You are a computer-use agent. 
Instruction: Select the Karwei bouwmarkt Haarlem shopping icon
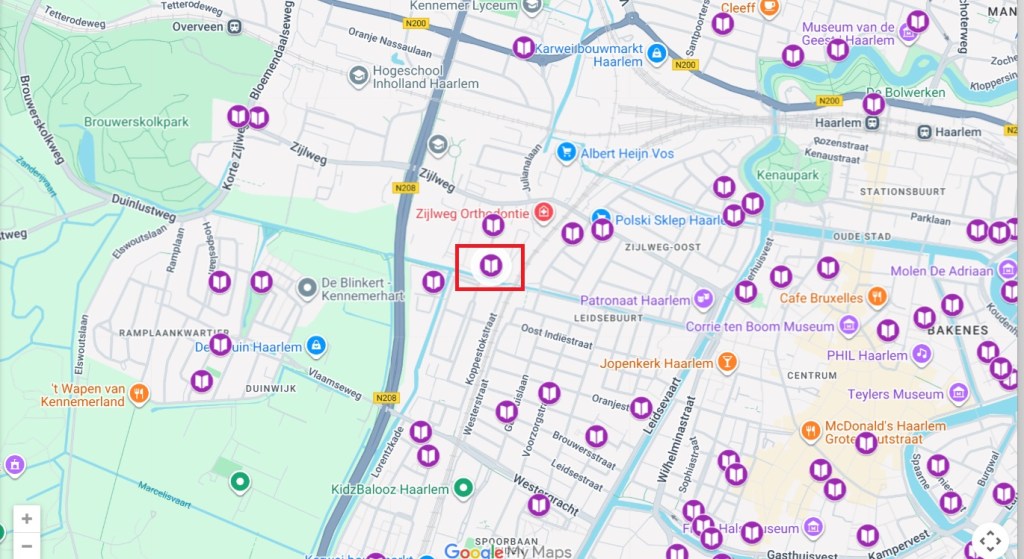657,54
